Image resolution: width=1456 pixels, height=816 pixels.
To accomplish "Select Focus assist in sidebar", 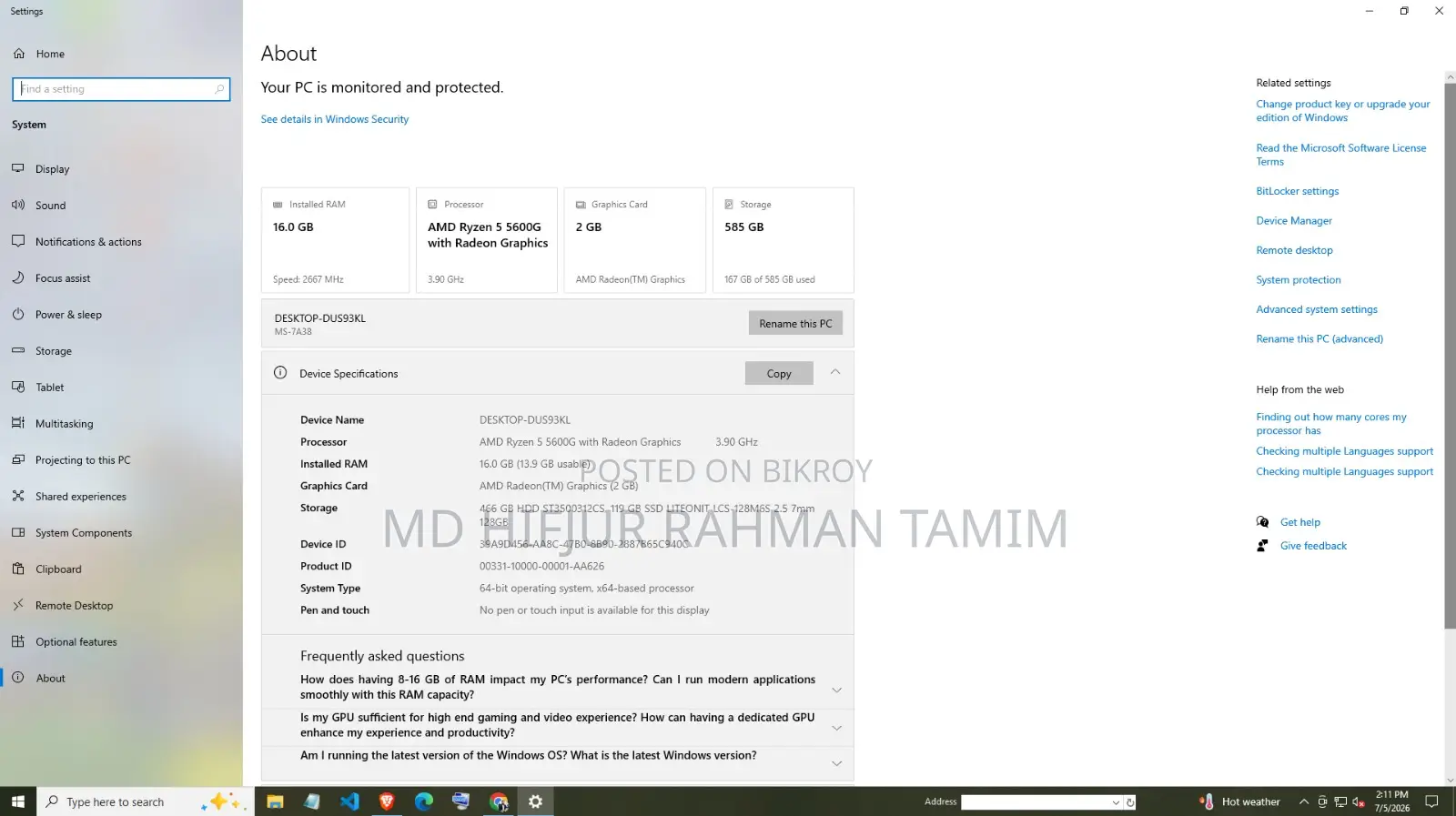I will tap(63, 278).
